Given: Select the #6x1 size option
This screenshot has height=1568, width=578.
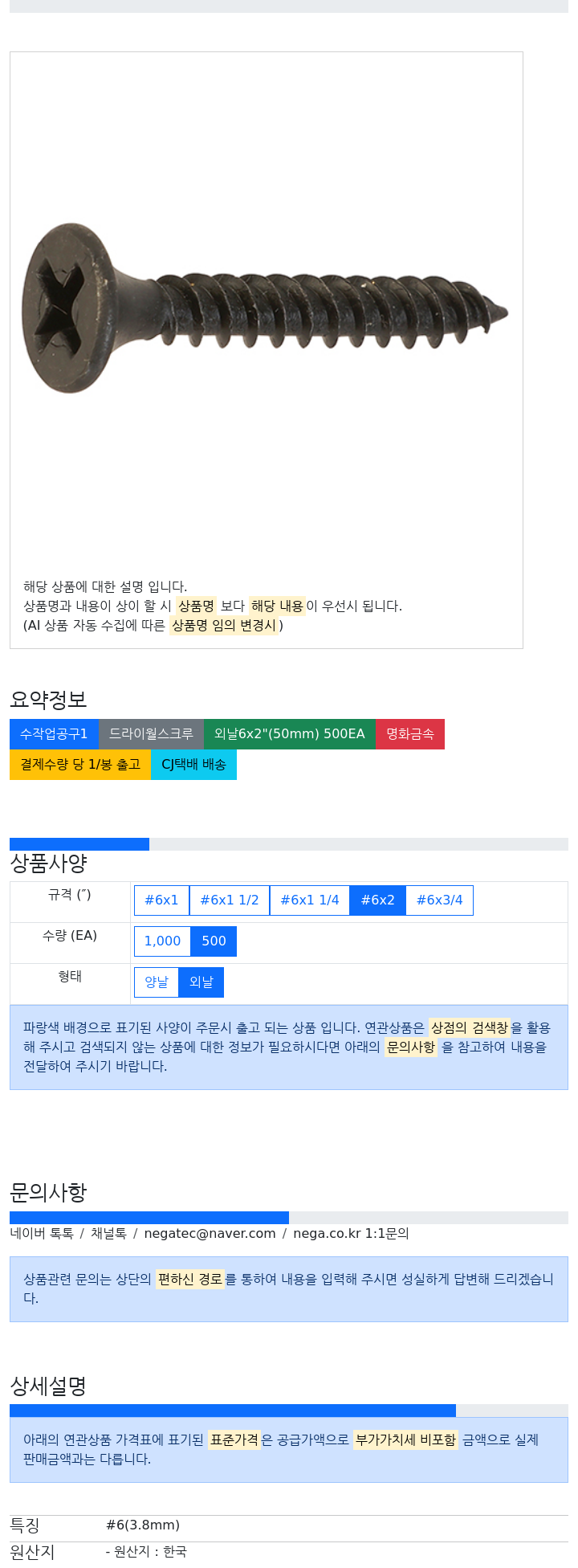Looking at the screenshot, I should tap(161, 900).
